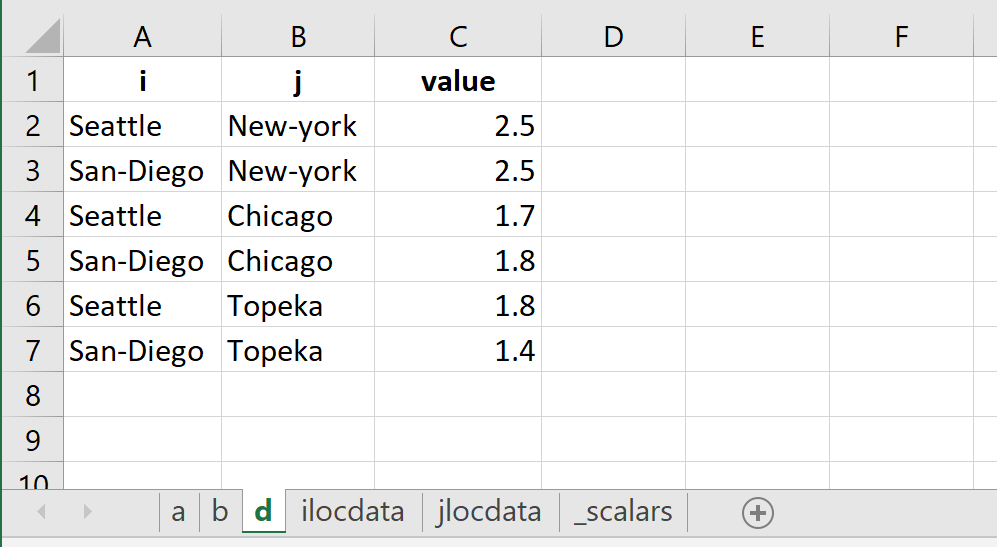
Task: Click the select-all corner triangle
Action: 43,36
